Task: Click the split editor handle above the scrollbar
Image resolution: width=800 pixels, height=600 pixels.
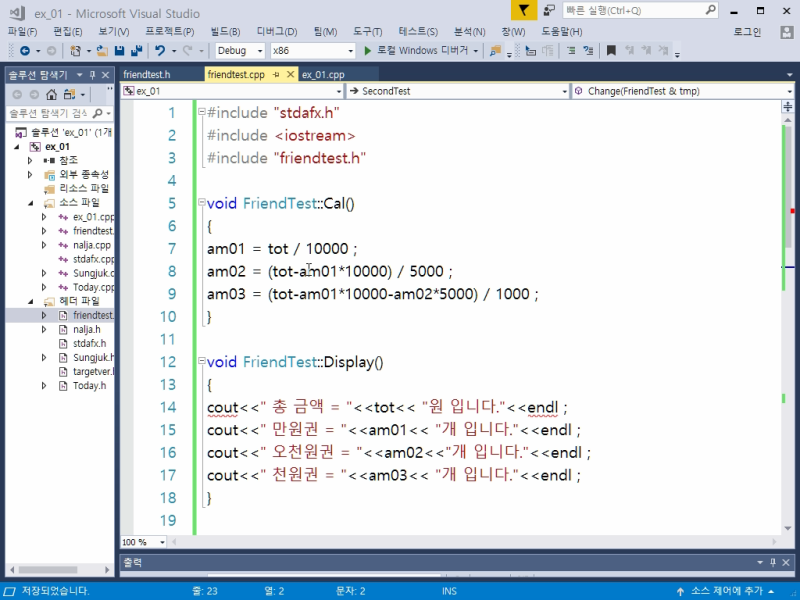Action: 787,106
